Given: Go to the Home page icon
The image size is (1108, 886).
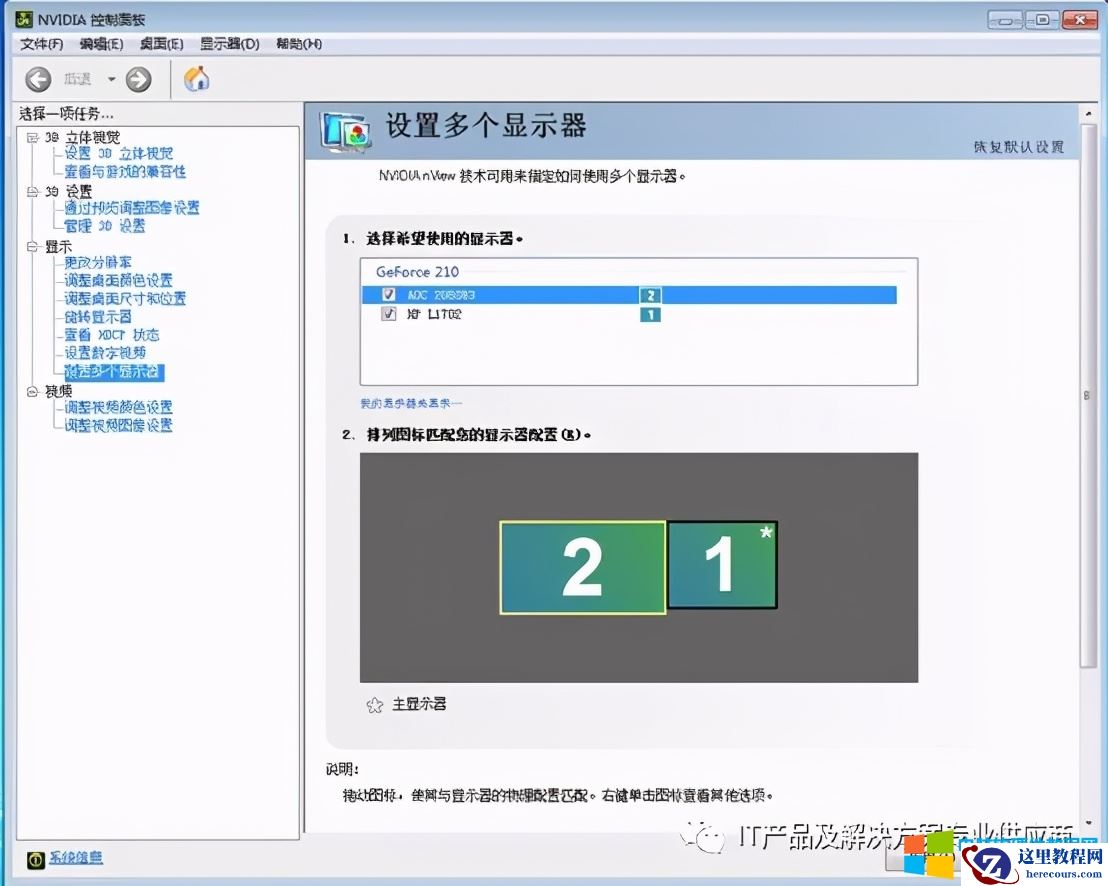Looking at the screenshot, I should 196,78.
